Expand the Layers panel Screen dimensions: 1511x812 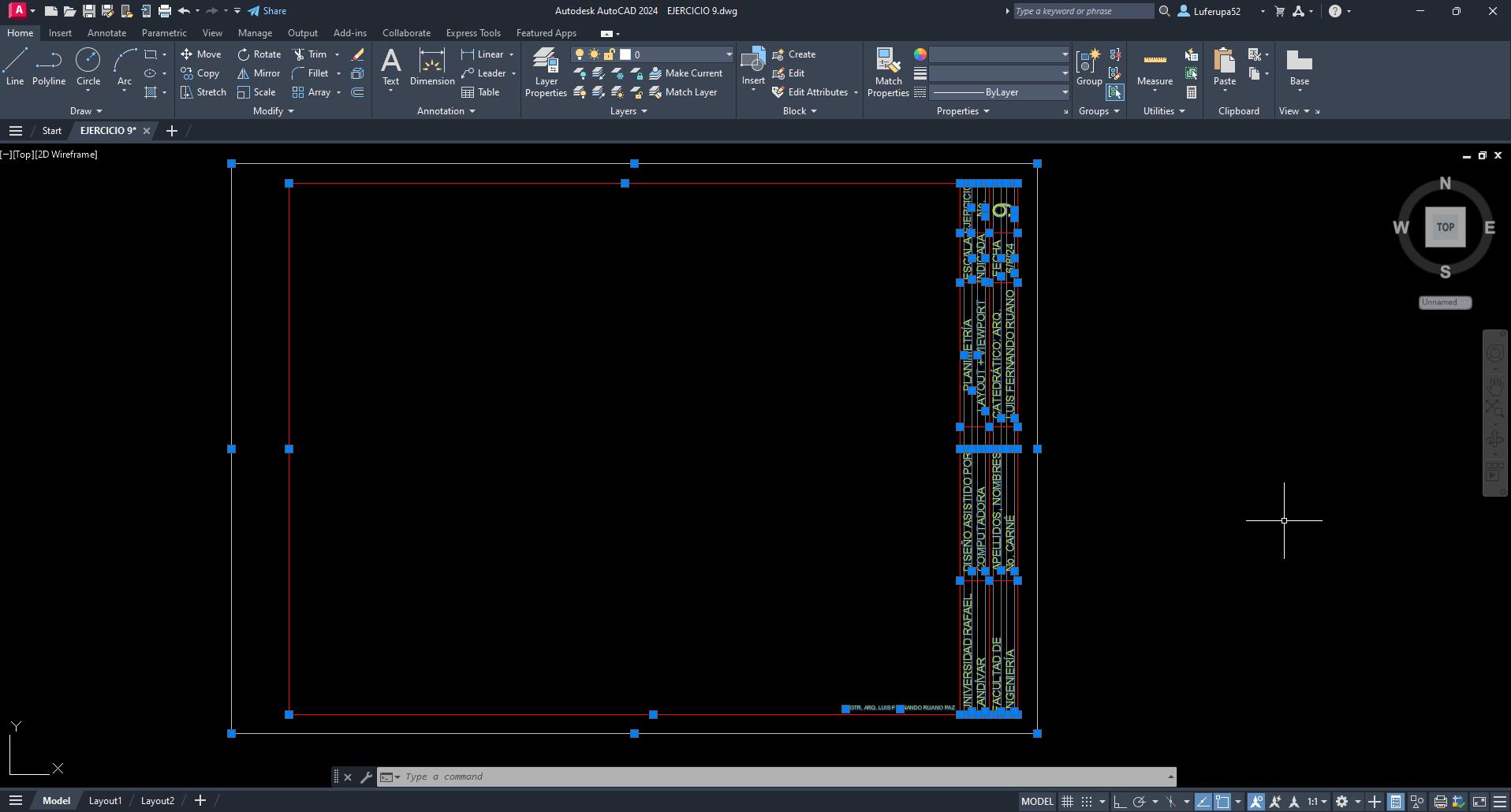629,111
